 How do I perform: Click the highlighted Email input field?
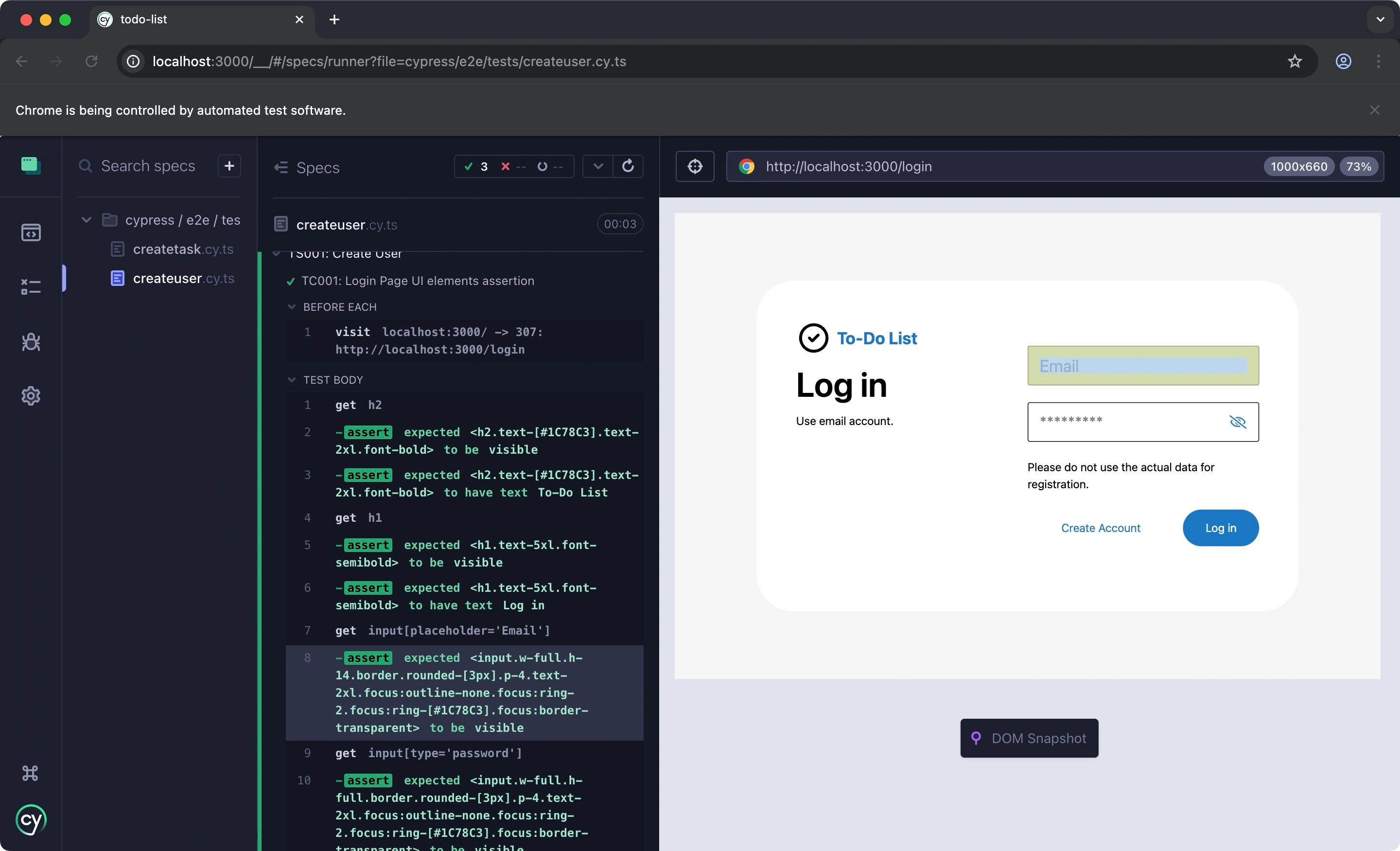(x=1143, y=366)
